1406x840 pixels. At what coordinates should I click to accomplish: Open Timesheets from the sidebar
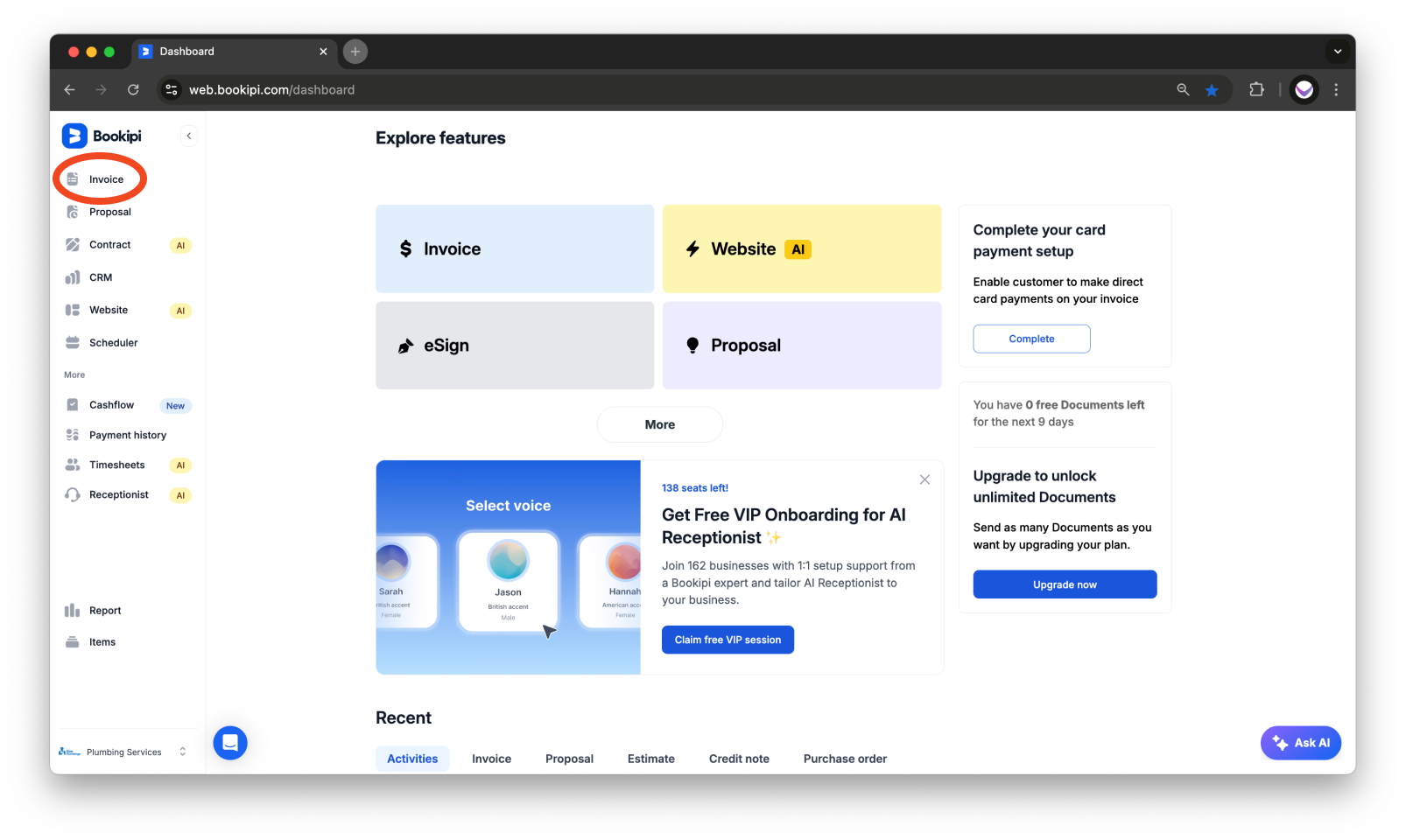116,465
